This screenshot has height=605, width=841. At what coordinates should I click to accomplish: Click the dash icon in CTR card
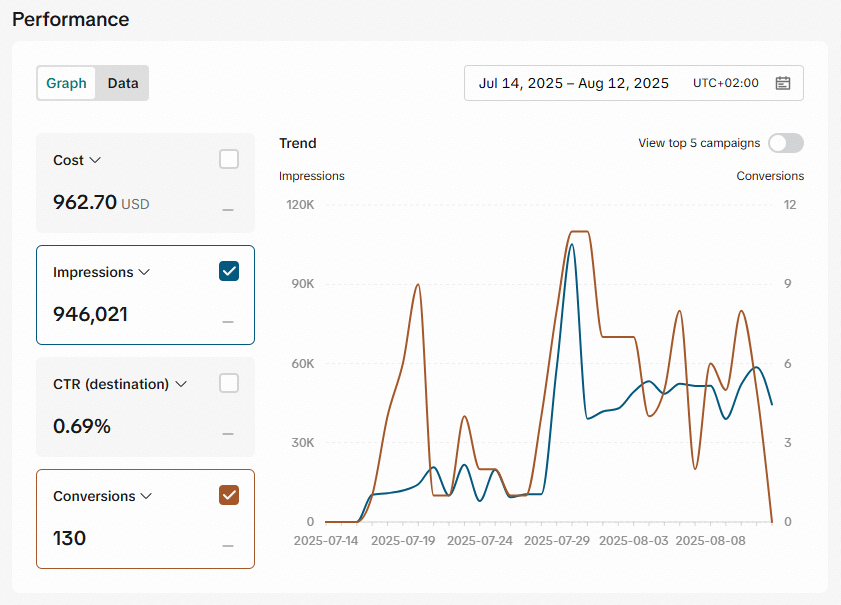228,434
